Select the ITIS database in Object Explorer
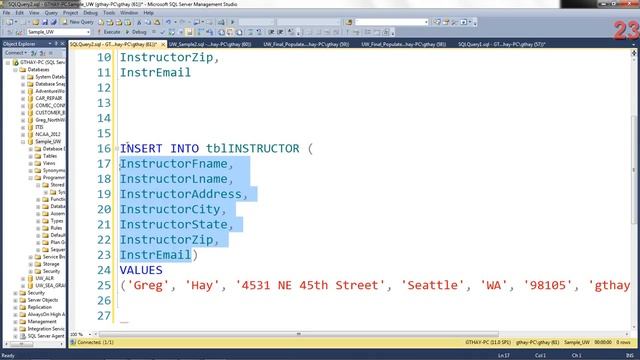Image resolution: width=640 pixels, height=360 pixels. coord(39,127)
